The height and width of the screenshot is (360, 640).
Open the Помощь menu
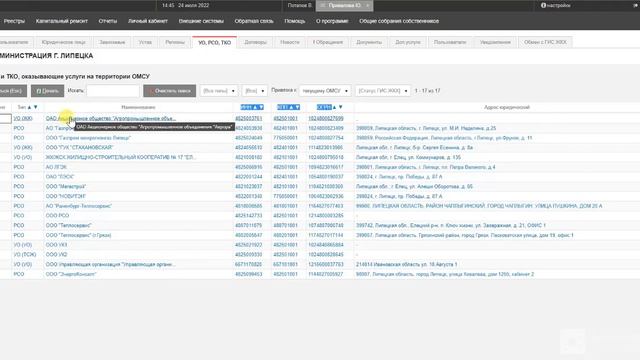pyautogui.click(x=295, y=21)
